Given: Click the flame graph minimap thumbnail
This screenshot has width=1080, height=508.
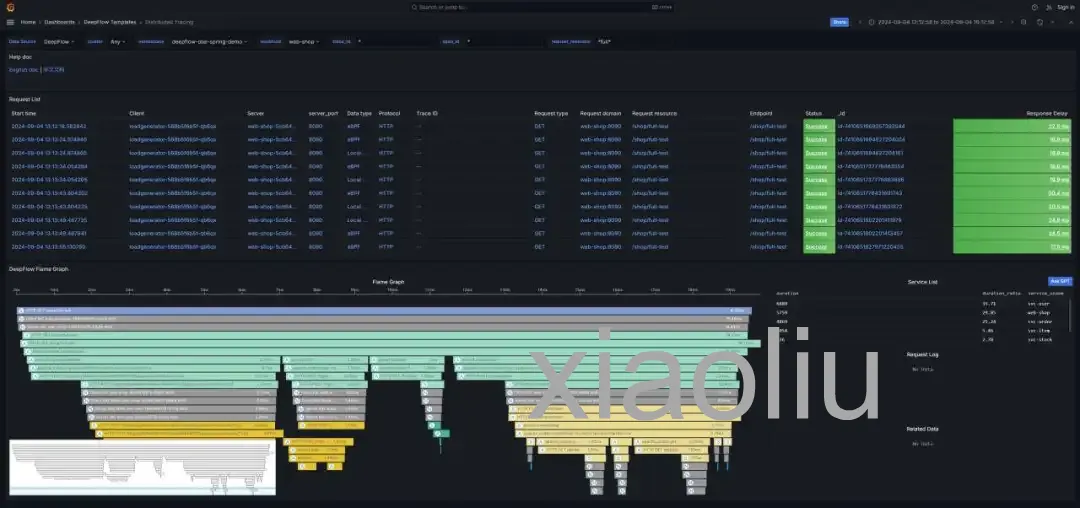Looking at the screenshot, I should point(143,467).
